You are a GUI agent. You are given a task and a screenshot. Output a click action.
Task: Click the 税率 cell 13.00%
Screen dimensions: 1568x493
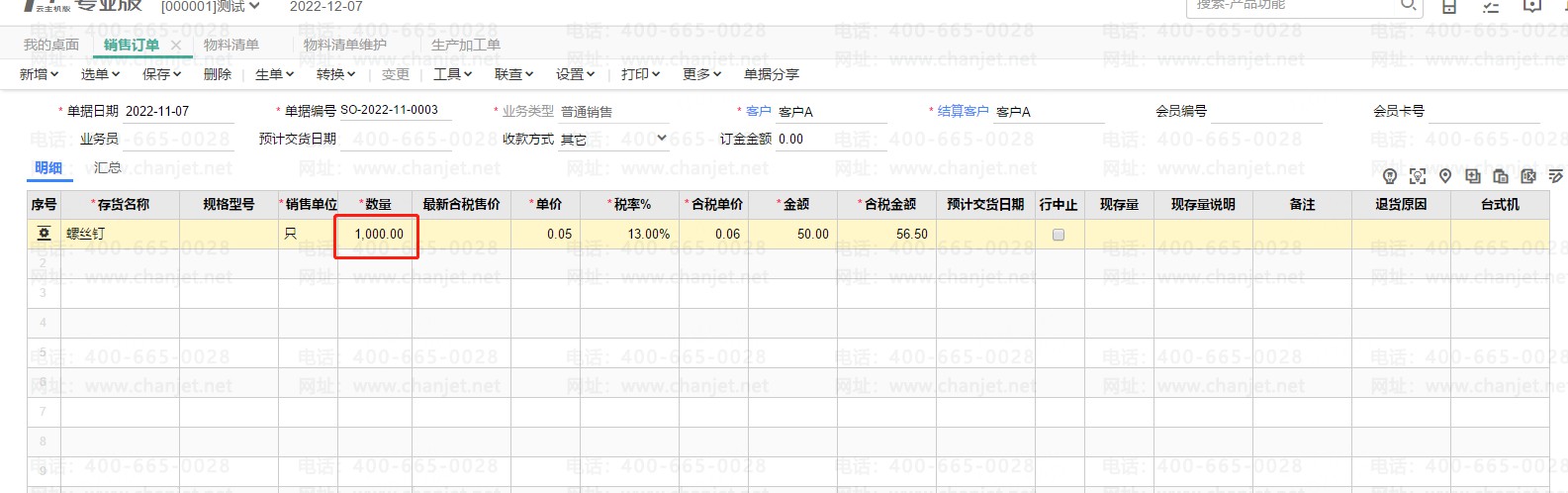(630, 235)
